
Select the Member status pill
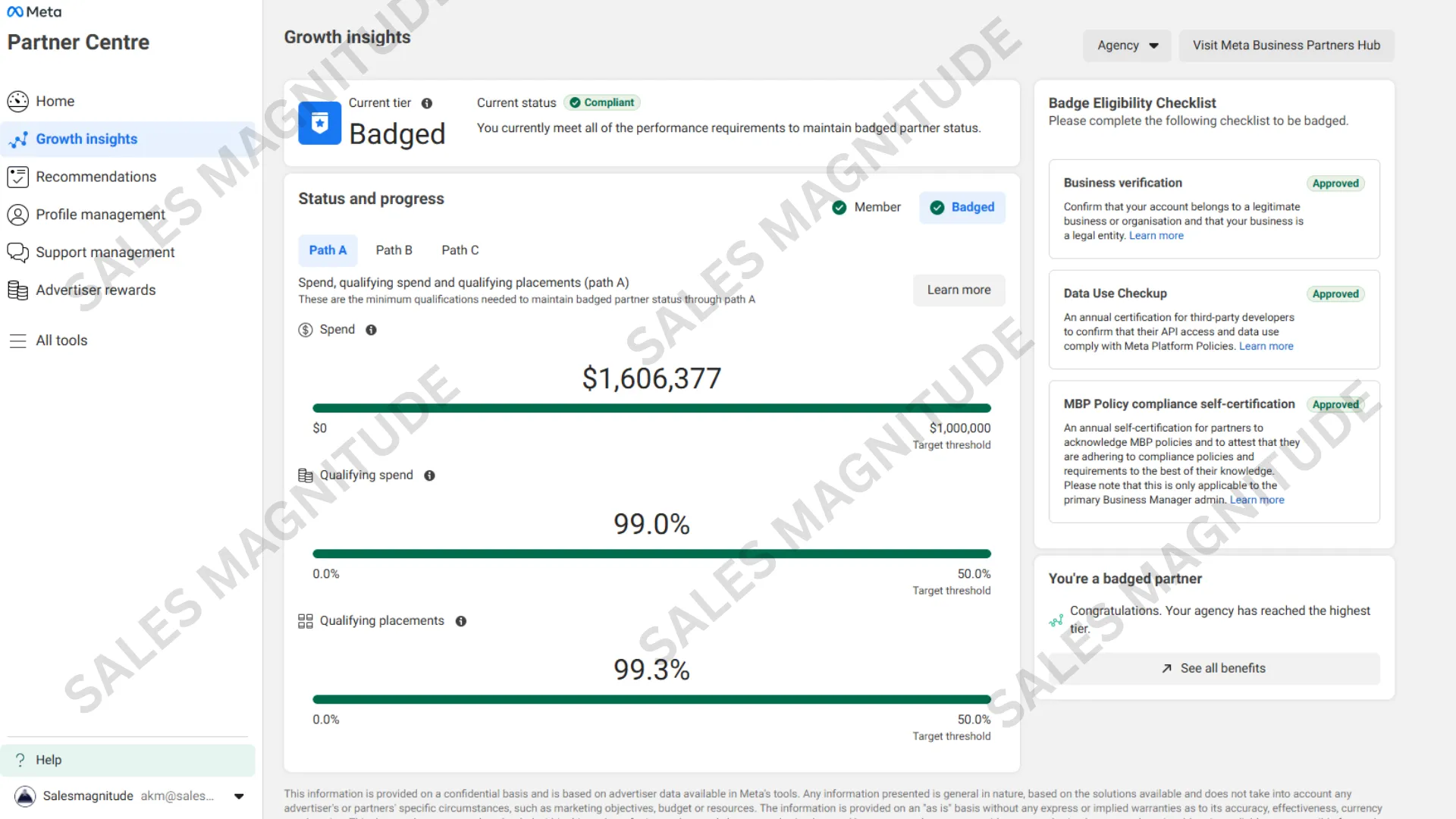[866, 208]
